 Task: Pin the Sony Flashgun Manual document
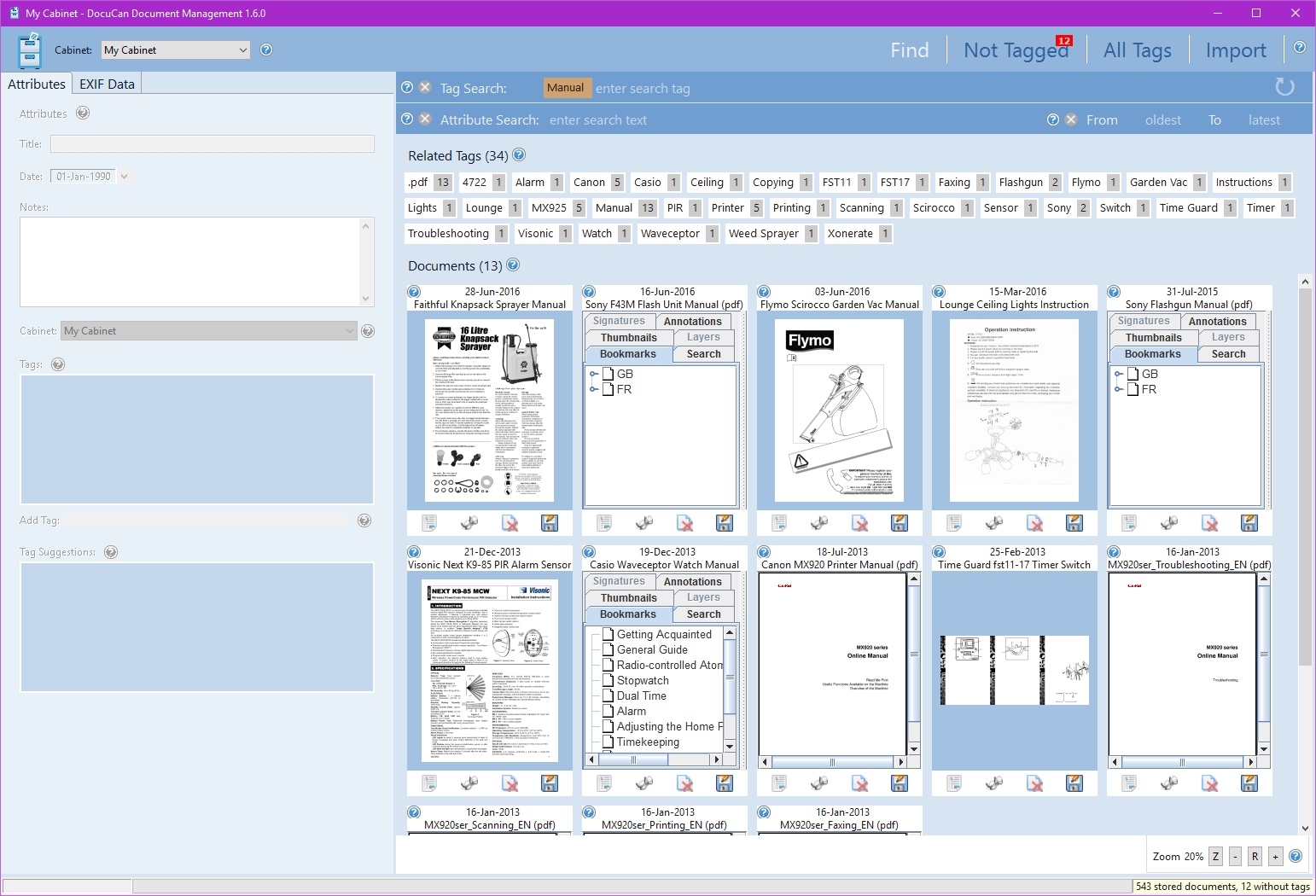click(x=1169, y=522)
